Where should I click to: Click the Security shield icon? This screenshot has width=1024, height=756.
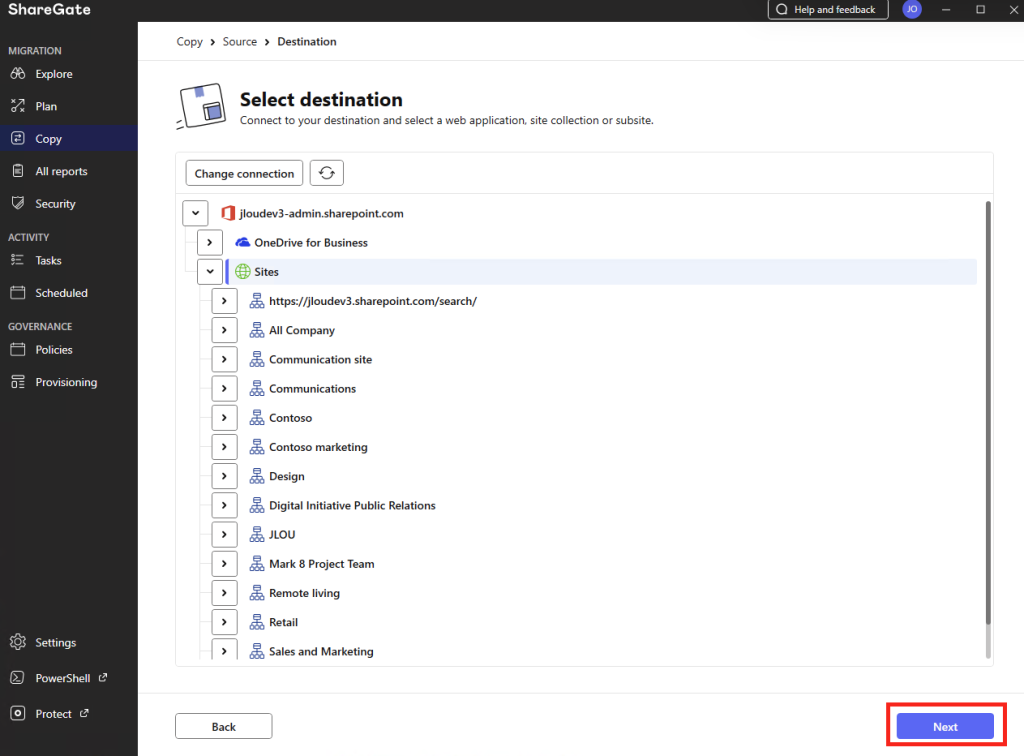click(18, 203)
